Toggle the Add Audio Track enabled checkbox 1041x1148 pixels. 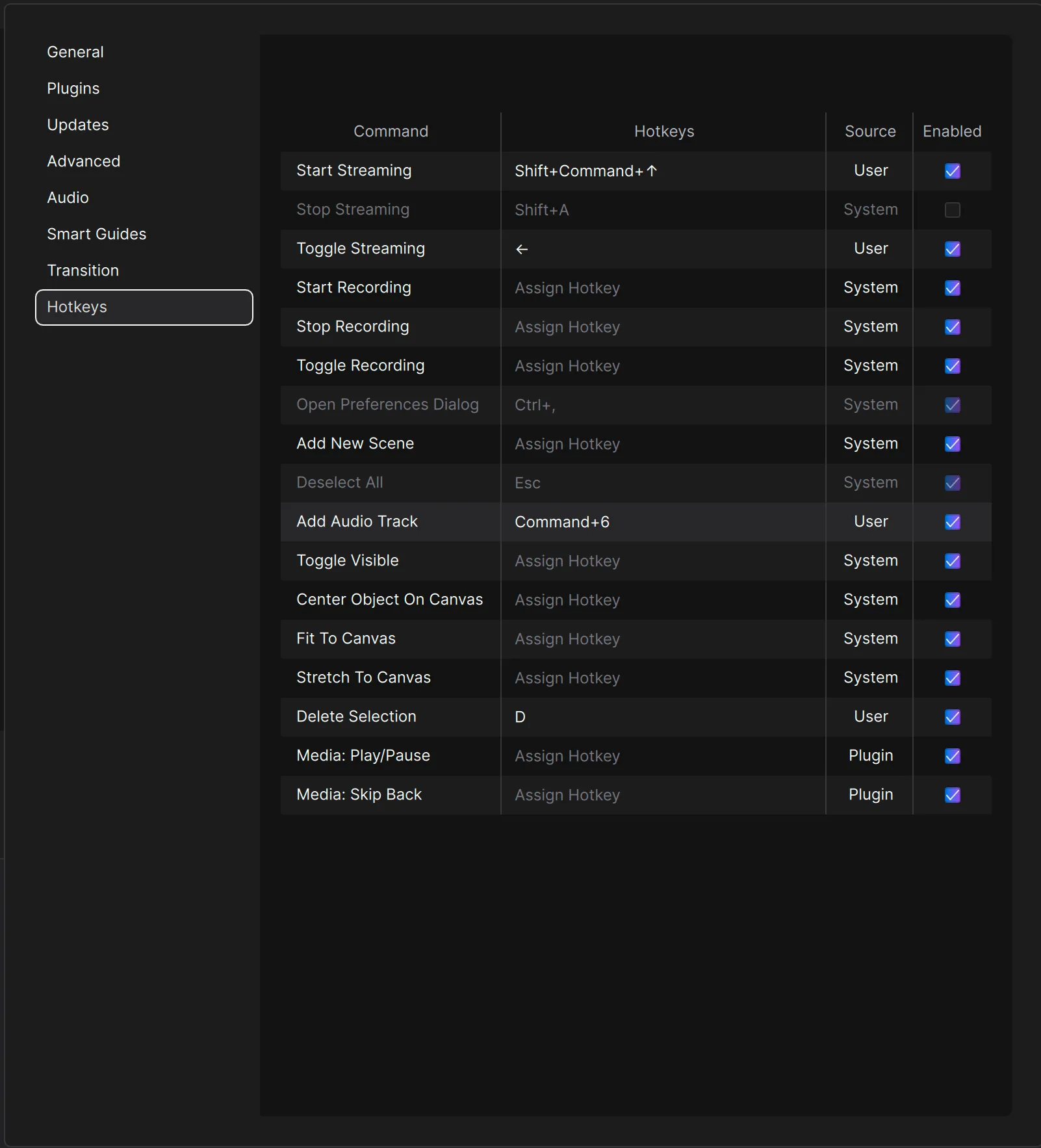pos(952,522)
